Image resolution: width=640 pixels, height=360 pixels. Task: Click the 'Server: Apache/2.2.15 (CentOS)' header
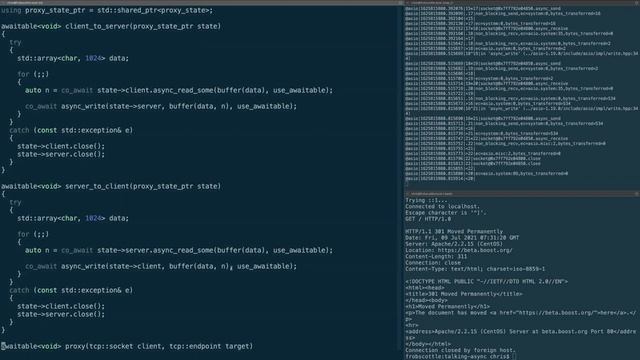454,244
